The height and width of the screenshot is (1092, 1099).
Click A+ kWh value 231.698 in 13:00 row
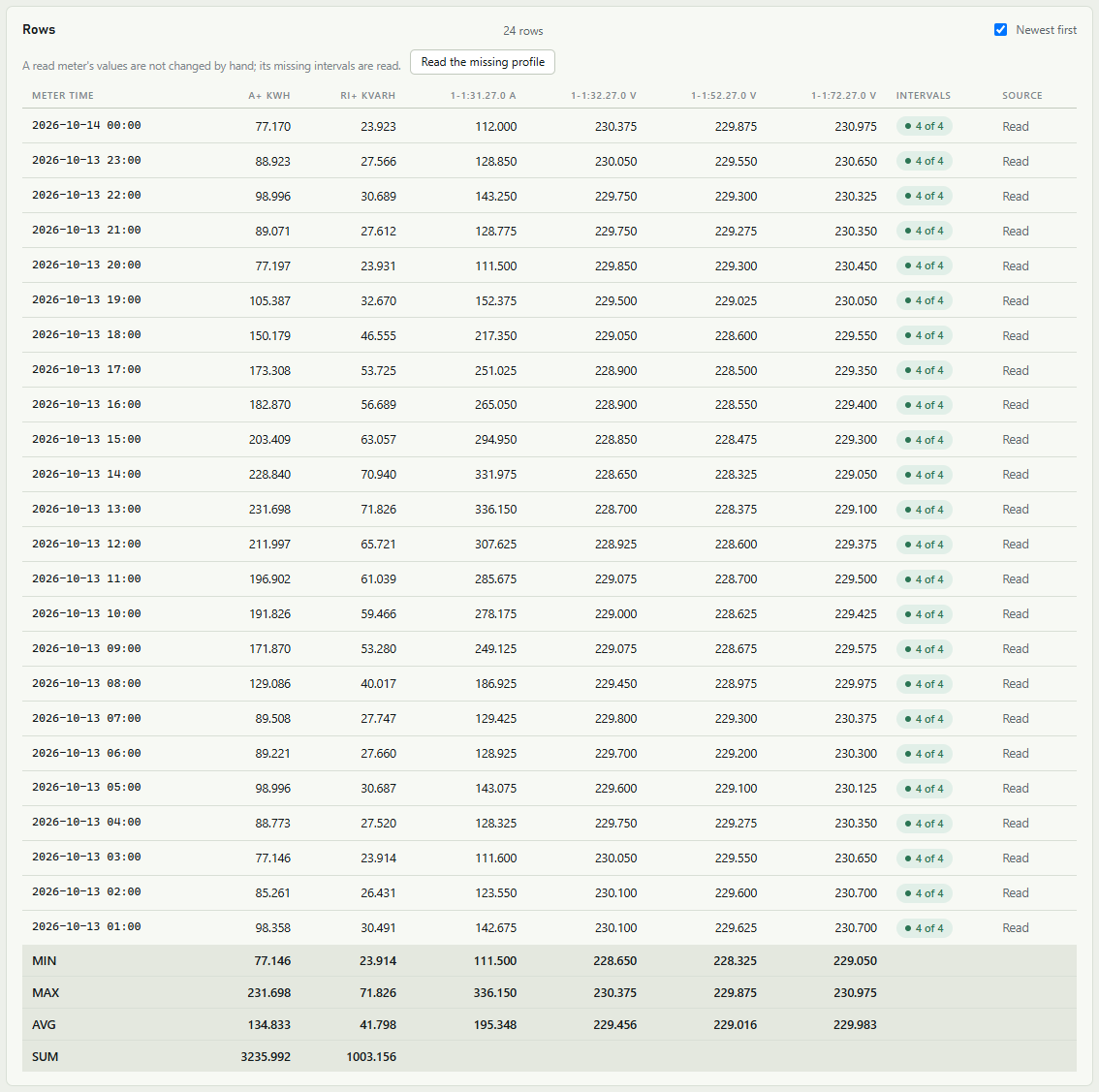click(269, 510)
